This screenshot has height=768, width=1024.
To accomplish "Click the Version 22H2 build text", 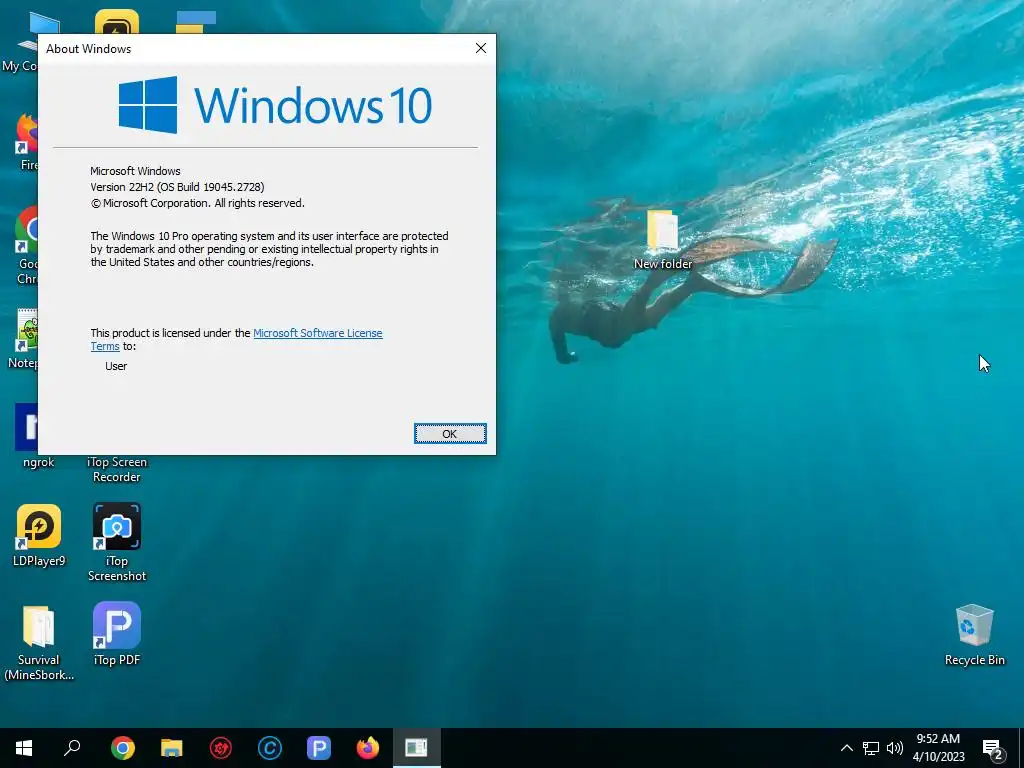I will point(177,187).
